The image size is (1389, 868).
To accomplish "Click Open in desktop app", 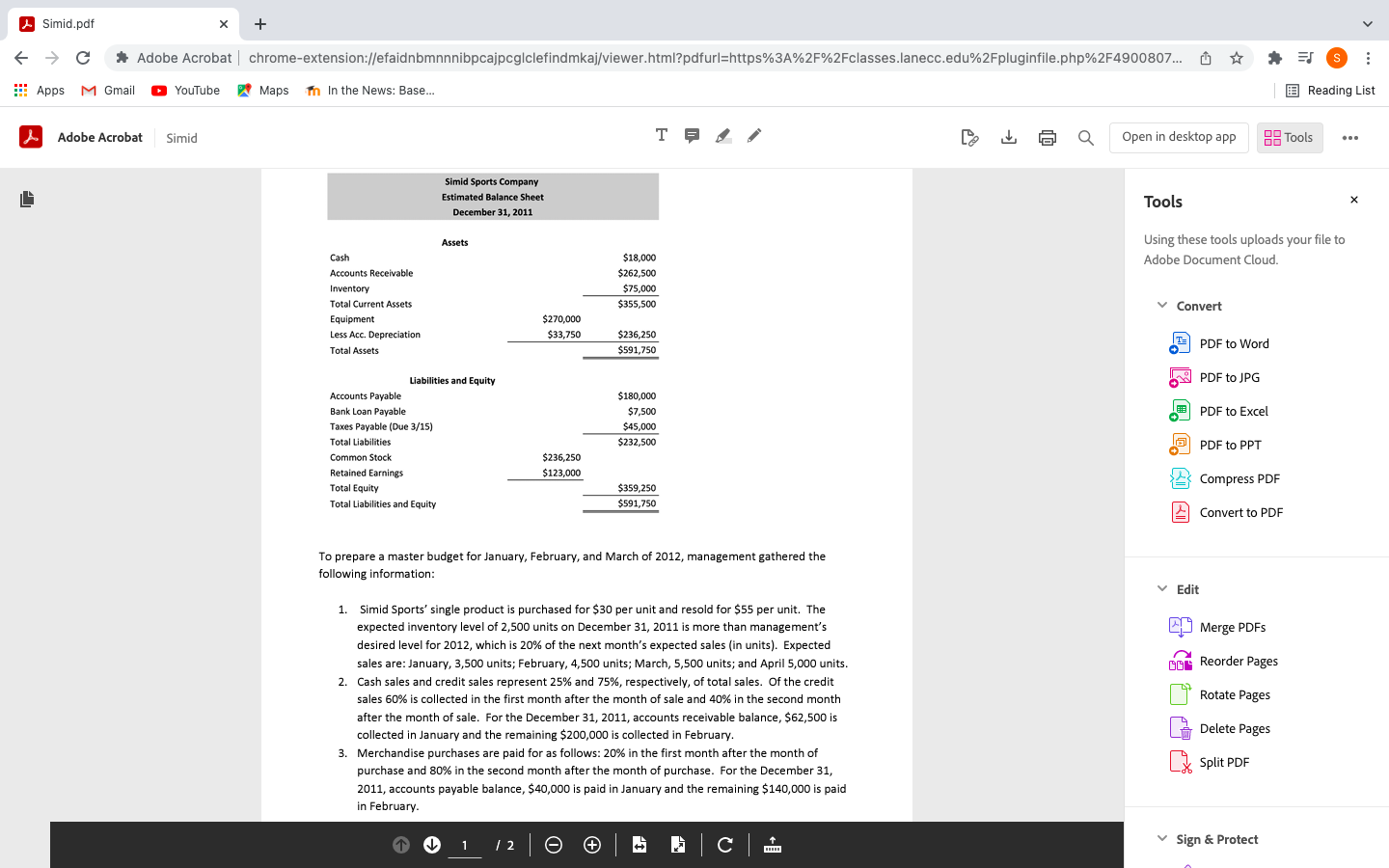I will click(1179, 137).
